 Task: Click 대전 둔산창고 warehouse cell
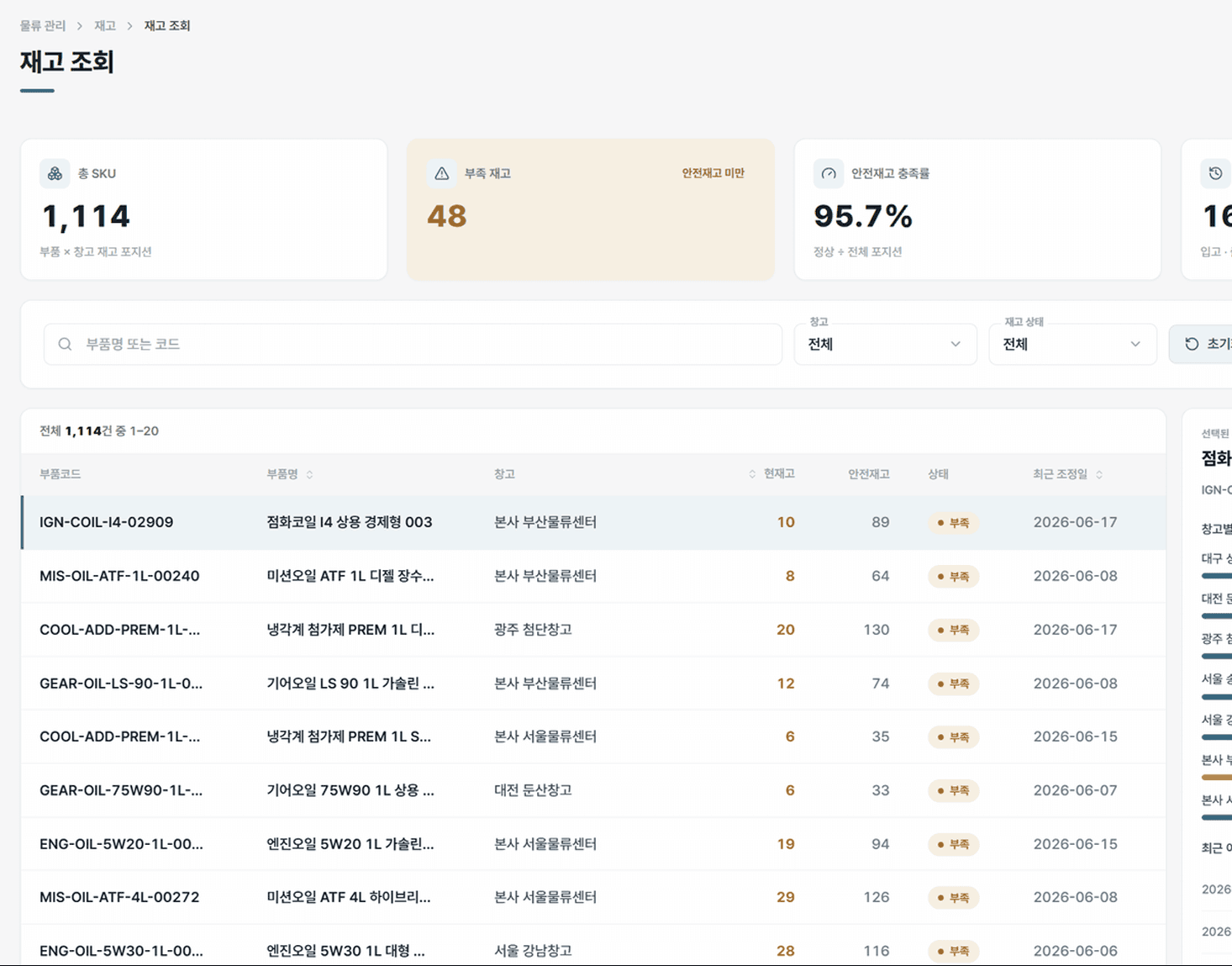[x=533, y=790]
